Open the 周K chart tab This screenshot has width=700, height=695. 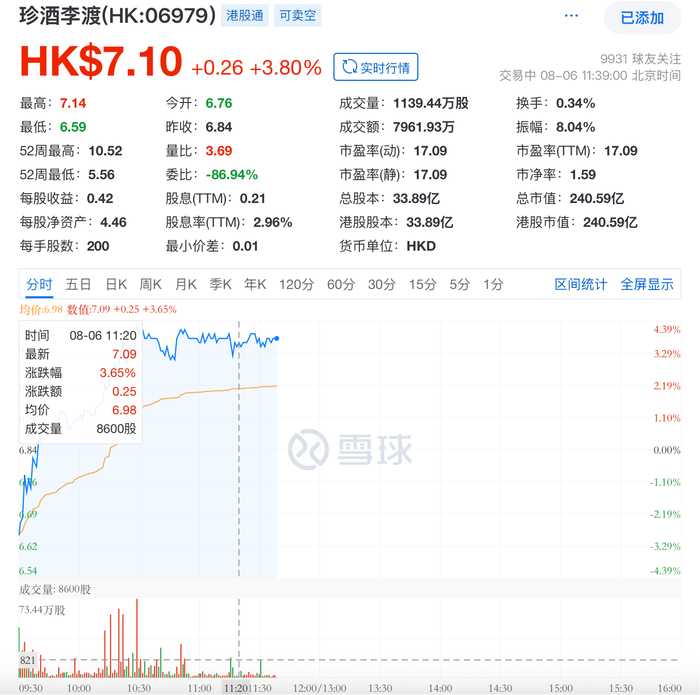click(x=151, y=284)
